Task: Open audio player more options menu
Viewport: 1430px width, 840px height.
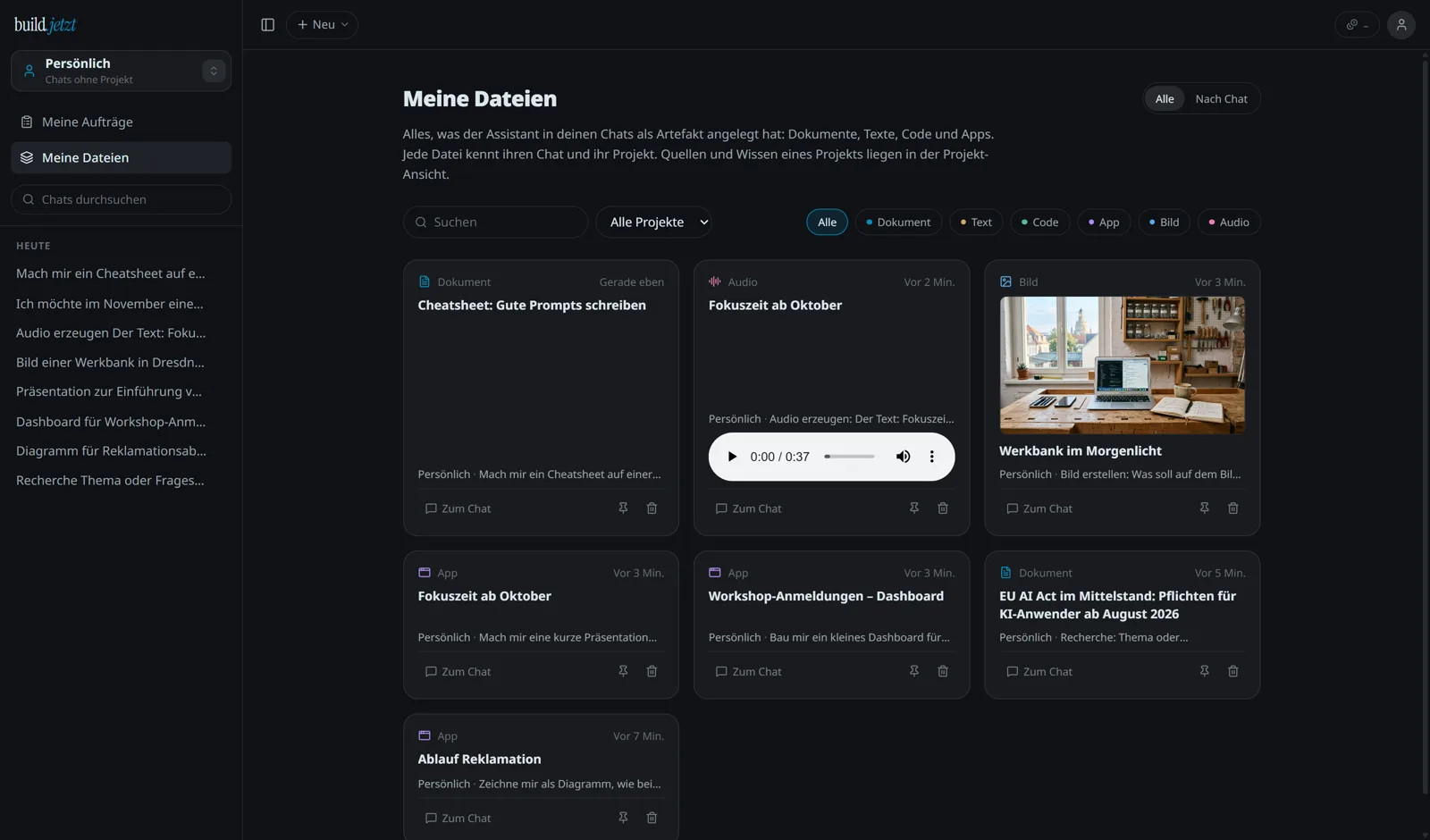Action: (931, 457)
